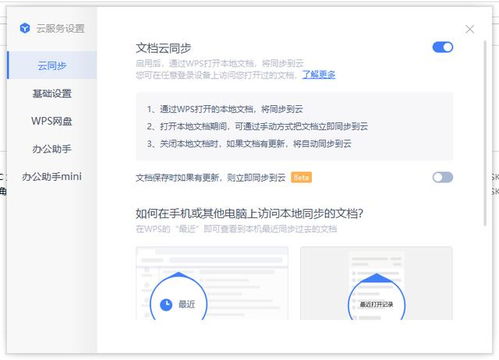Click the 文档云同步 heading

tap(163, 48)
